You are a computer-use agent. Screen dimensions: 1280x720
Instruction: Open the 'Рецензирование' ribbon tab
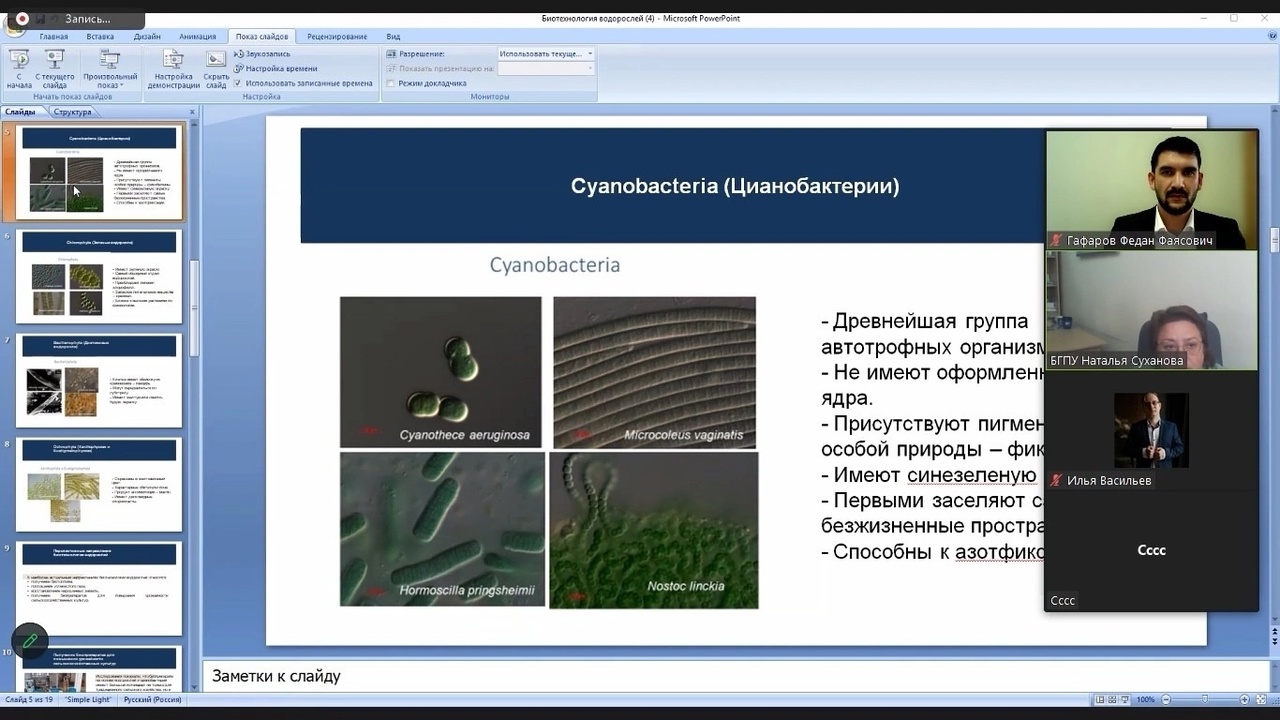337,36
